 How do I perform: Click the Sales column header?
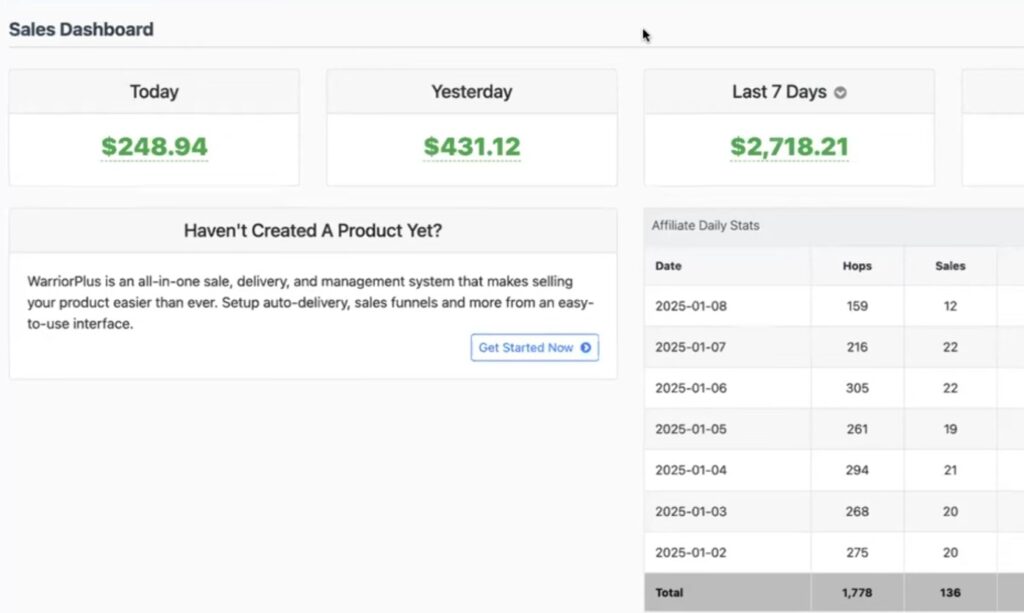pos(950,266)
